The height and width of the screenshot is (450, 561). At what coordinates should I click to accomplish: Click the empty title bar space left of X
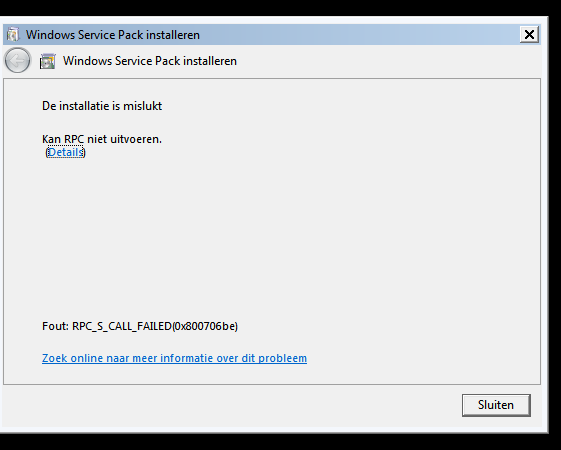pyautogui.click(x=358, y=35)
